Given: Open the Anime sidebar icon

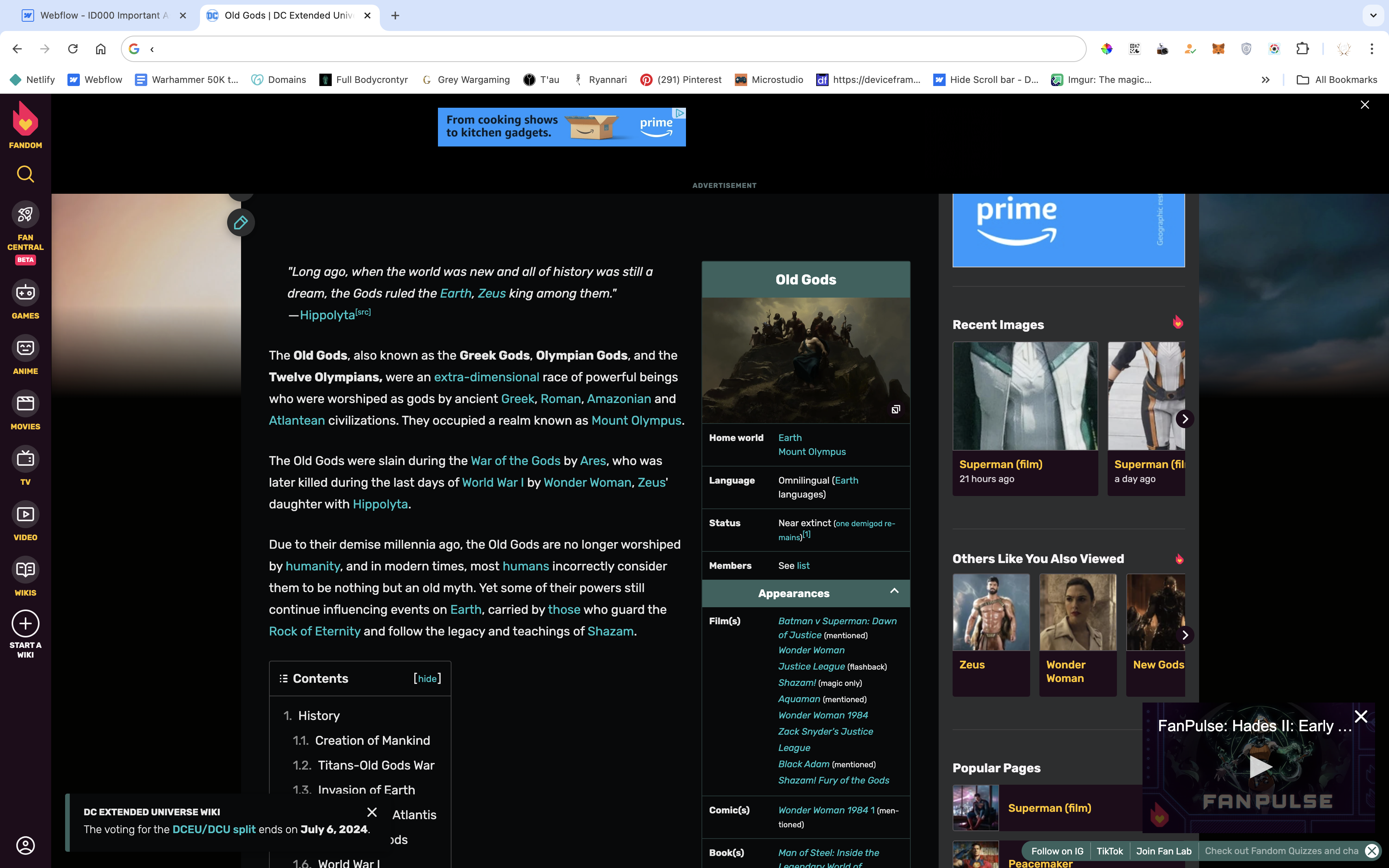Looking at the screenshot, I should [25, 348].
